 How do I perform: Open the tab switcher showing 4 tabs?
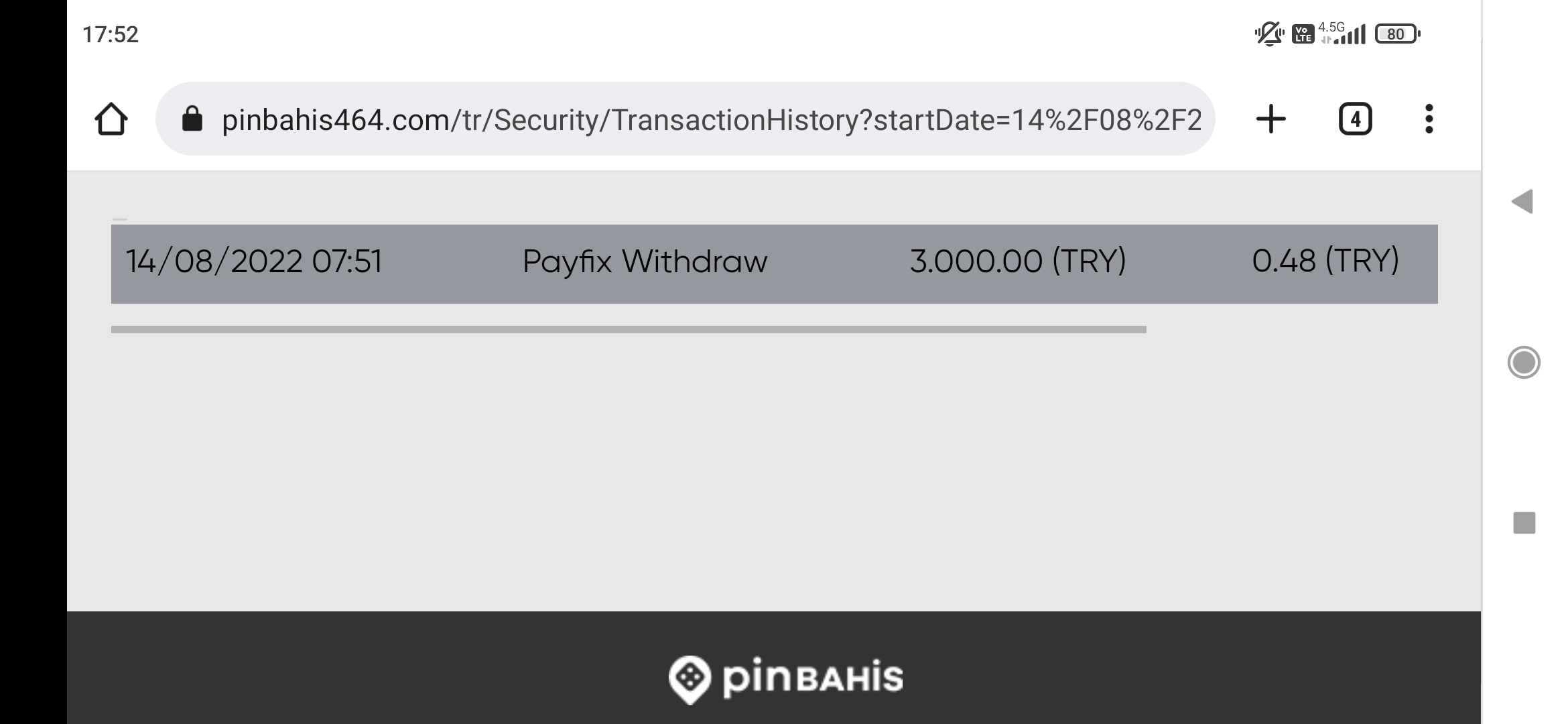[x=1355, y=119]
